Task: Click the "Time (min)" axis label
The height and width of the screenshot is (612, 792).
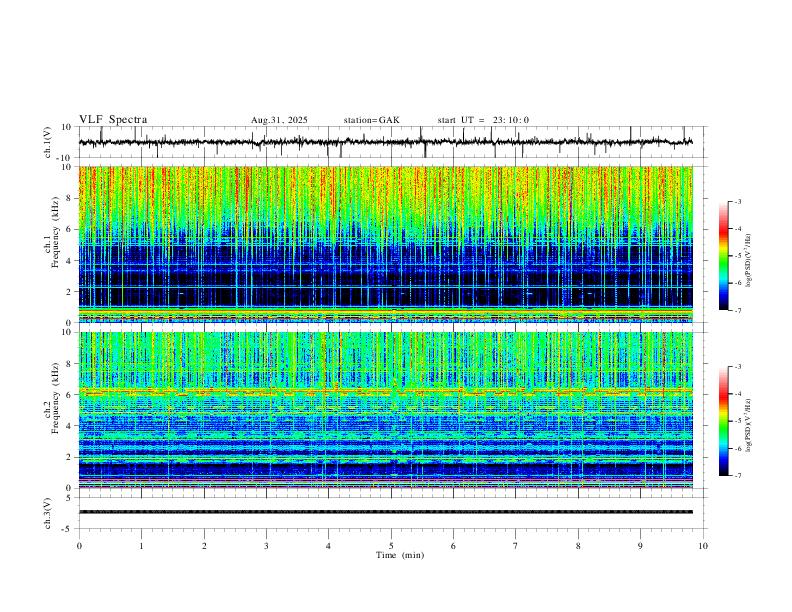Action: click(400, 555)
